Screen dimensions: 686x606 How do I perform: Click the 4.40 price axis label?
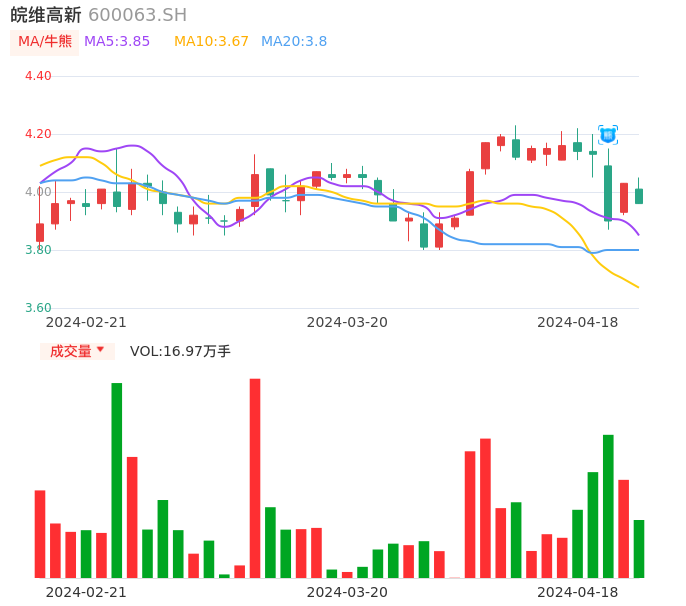pyautogui.click(x=38, y=76)
